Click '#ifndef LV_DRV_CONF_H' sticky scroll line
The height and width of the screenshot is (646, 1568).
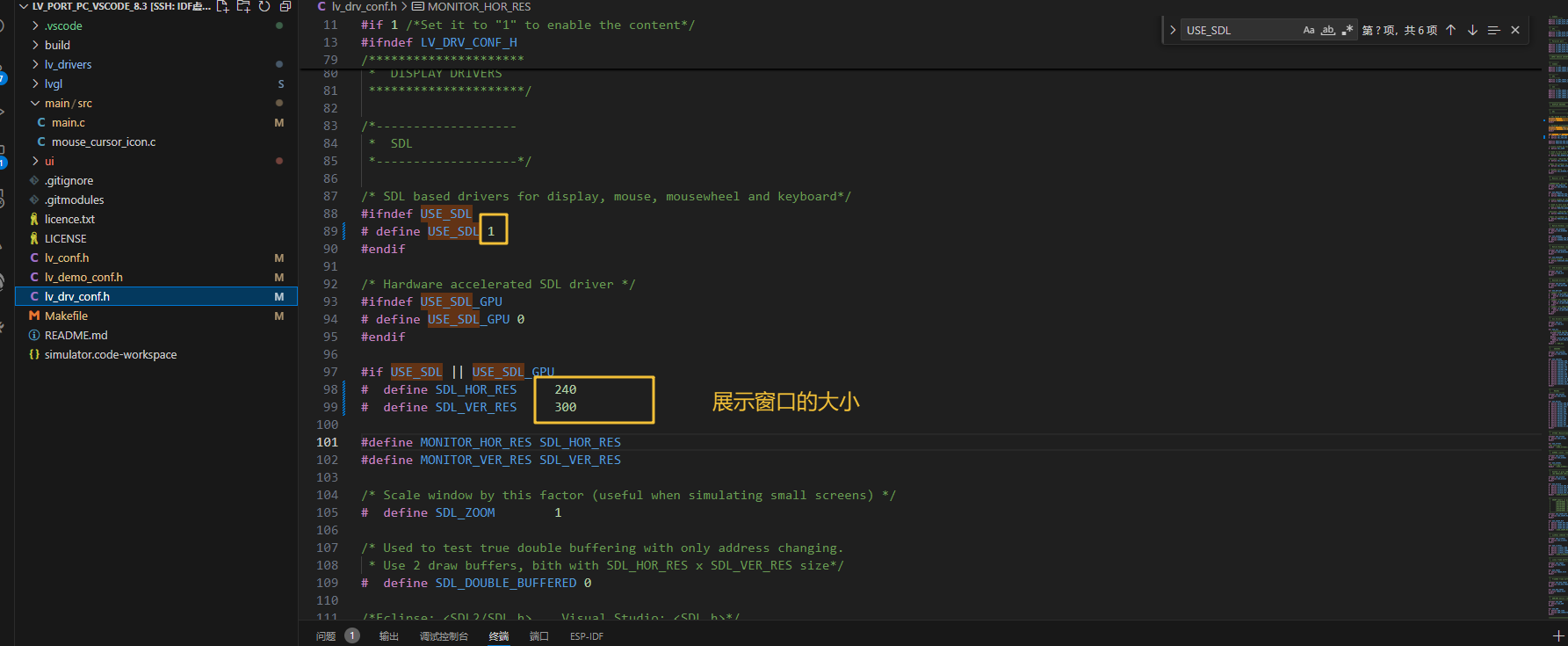[439, 42]
